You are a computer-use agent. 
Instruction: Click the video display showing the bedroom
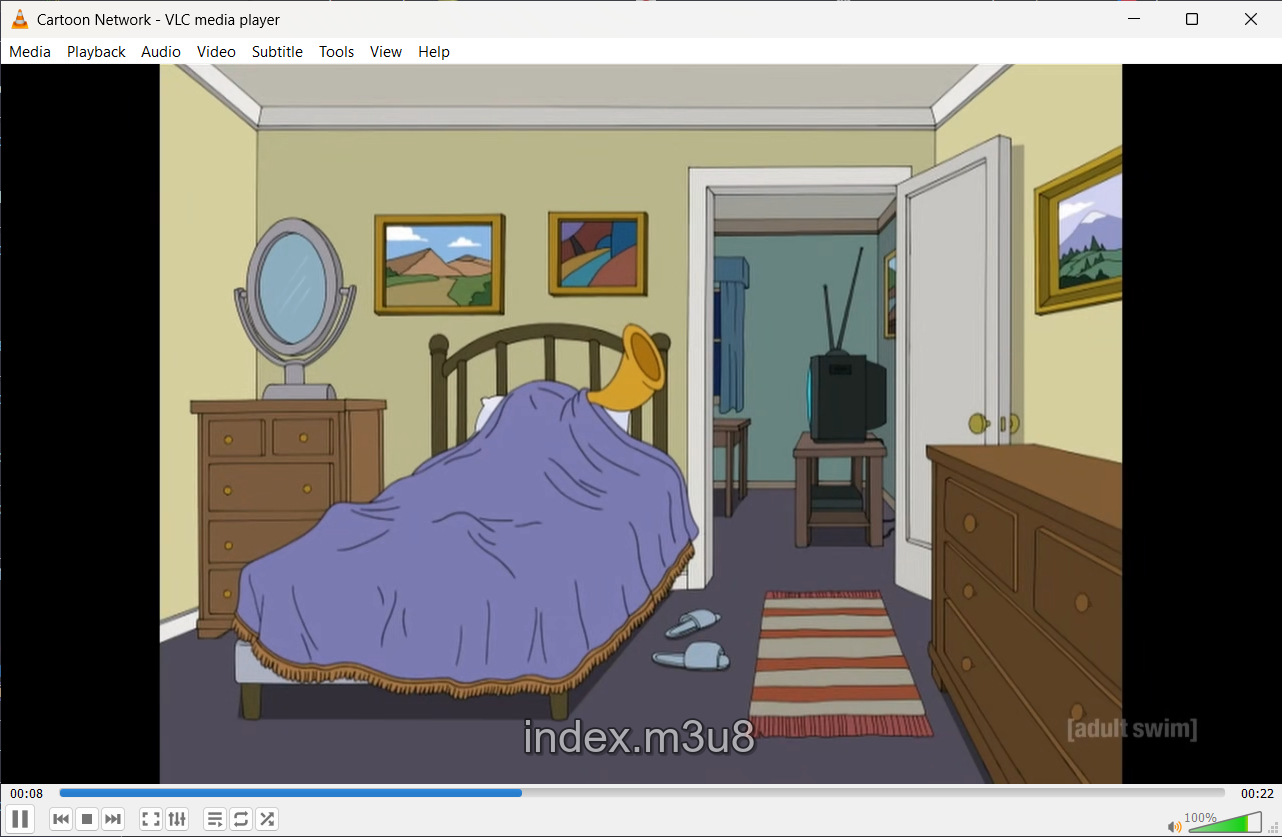point(641,424)
